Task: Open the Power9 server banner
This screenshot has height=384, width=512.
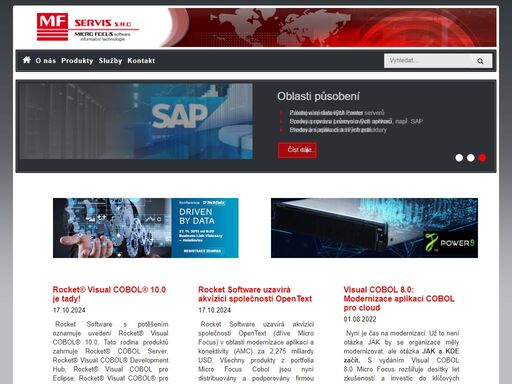Action: 374,228
